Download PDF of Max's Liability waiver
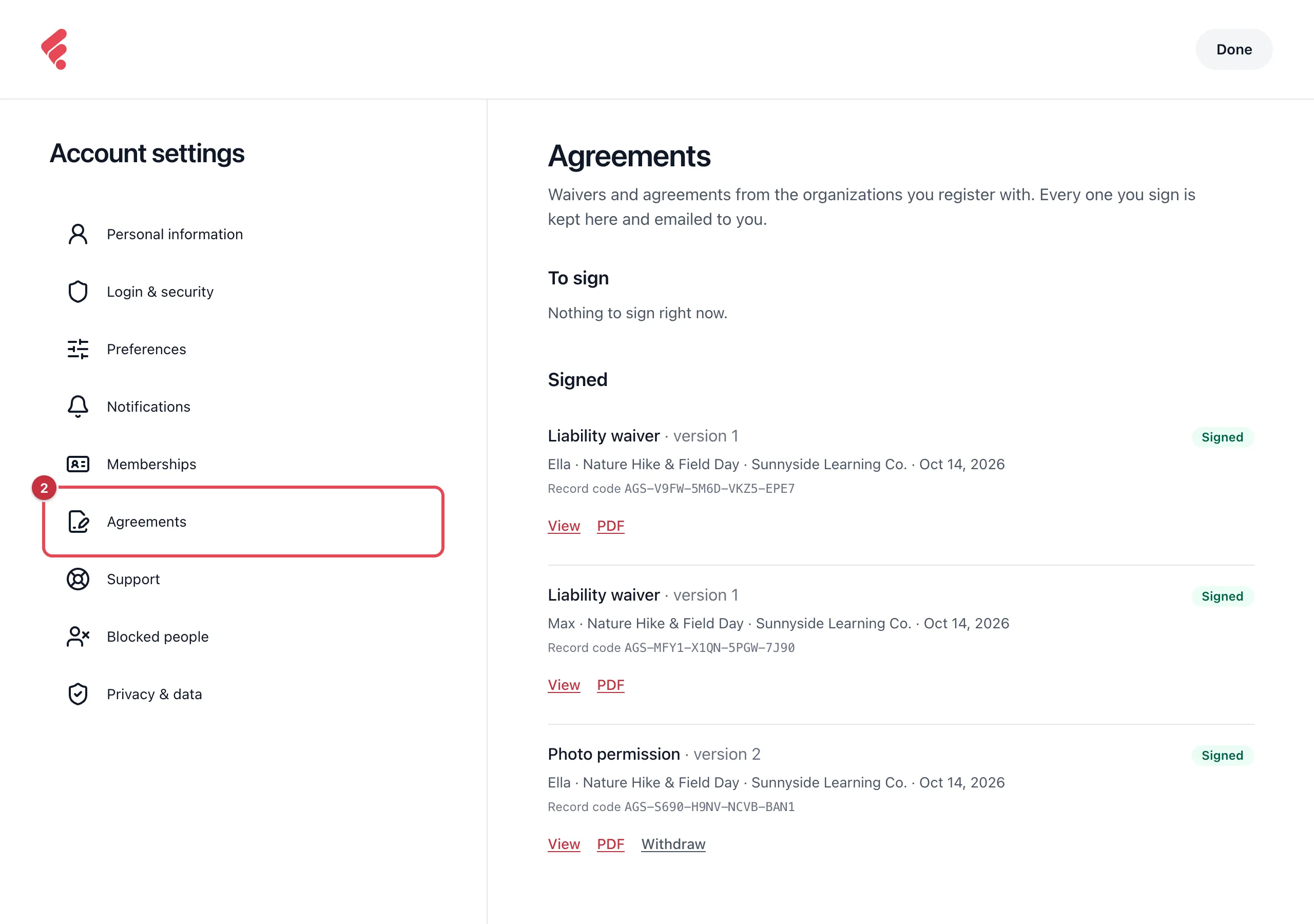This screenshot has width=1314, height=924. [x=611, y=685]
